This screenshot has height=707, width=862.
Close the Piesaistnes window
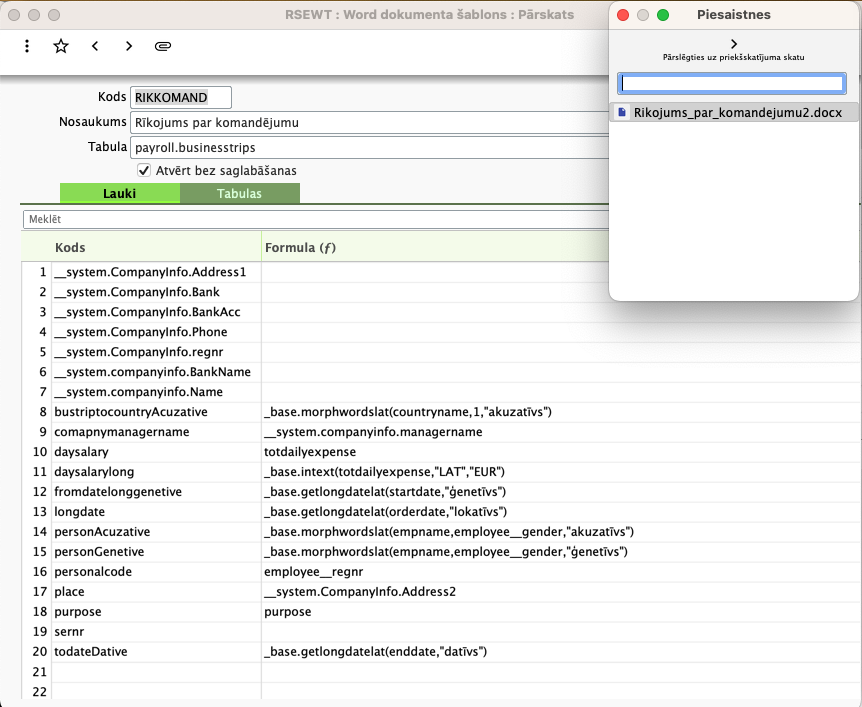click(x=623, y=15)
